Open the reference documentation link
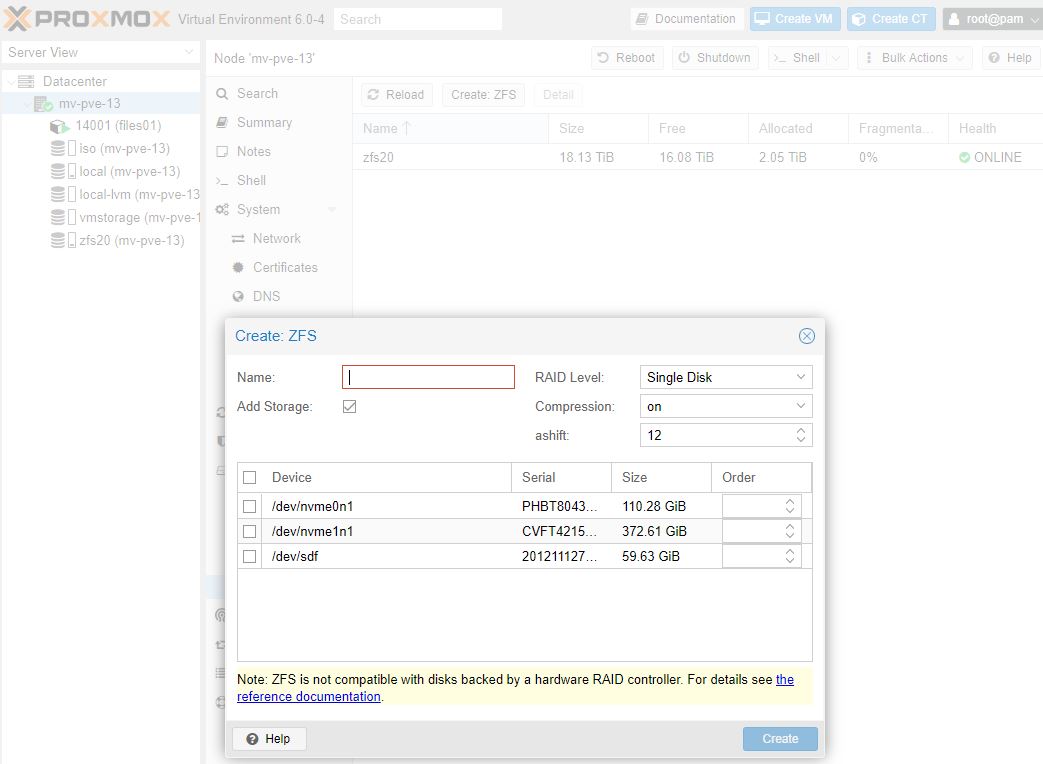1043x764 pixels. click(308, 696)
